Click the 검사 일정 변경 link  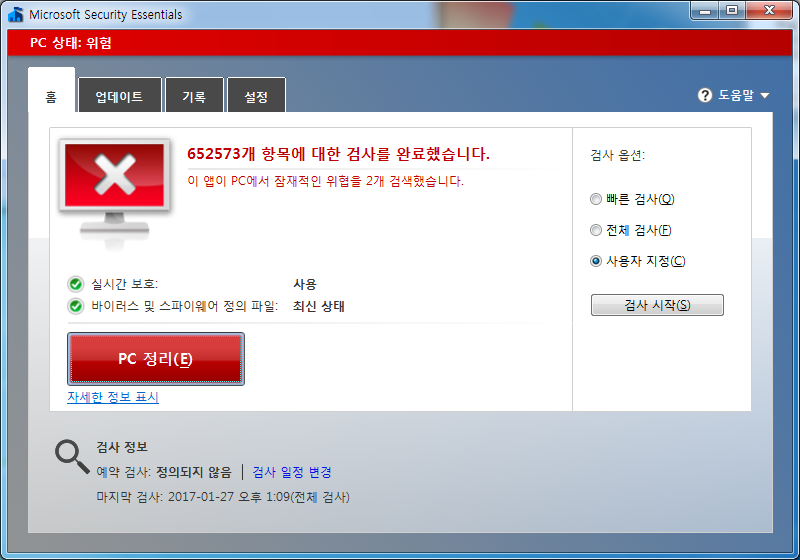coord(292,472)
